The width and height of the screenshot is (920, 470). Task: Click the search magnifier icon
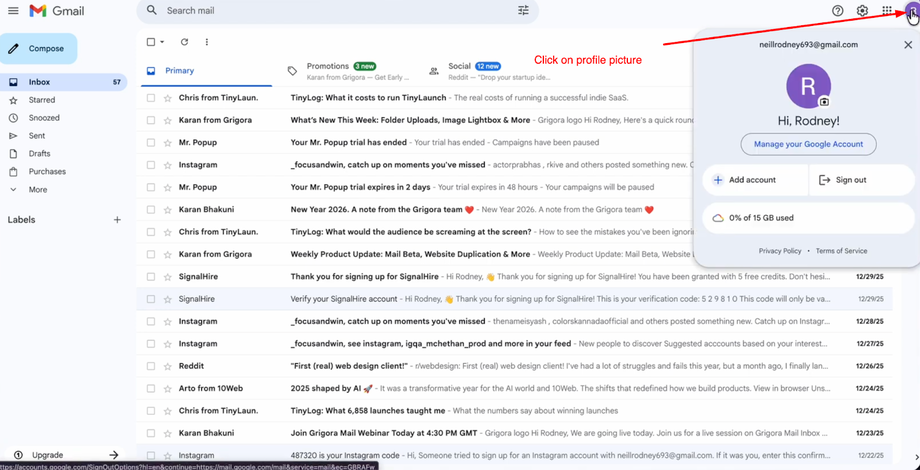(x=151, y=11)
